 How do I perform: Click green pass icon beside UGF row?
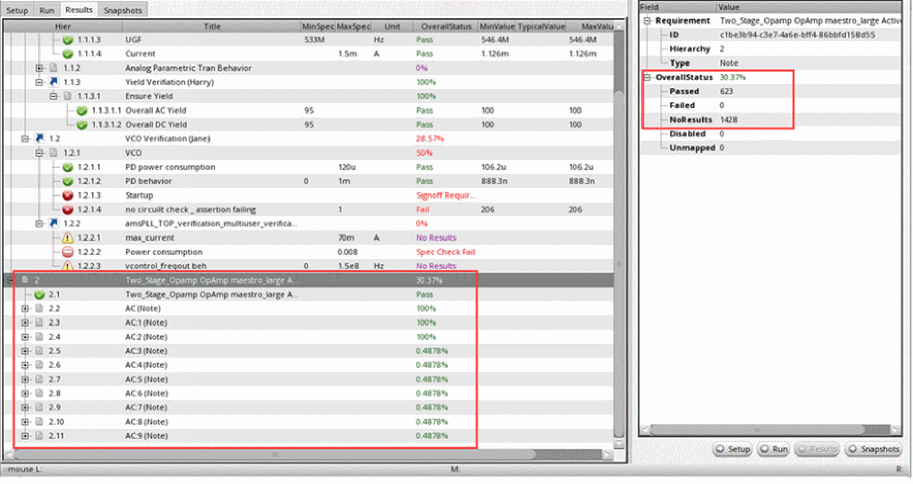[x=68, y=40]
